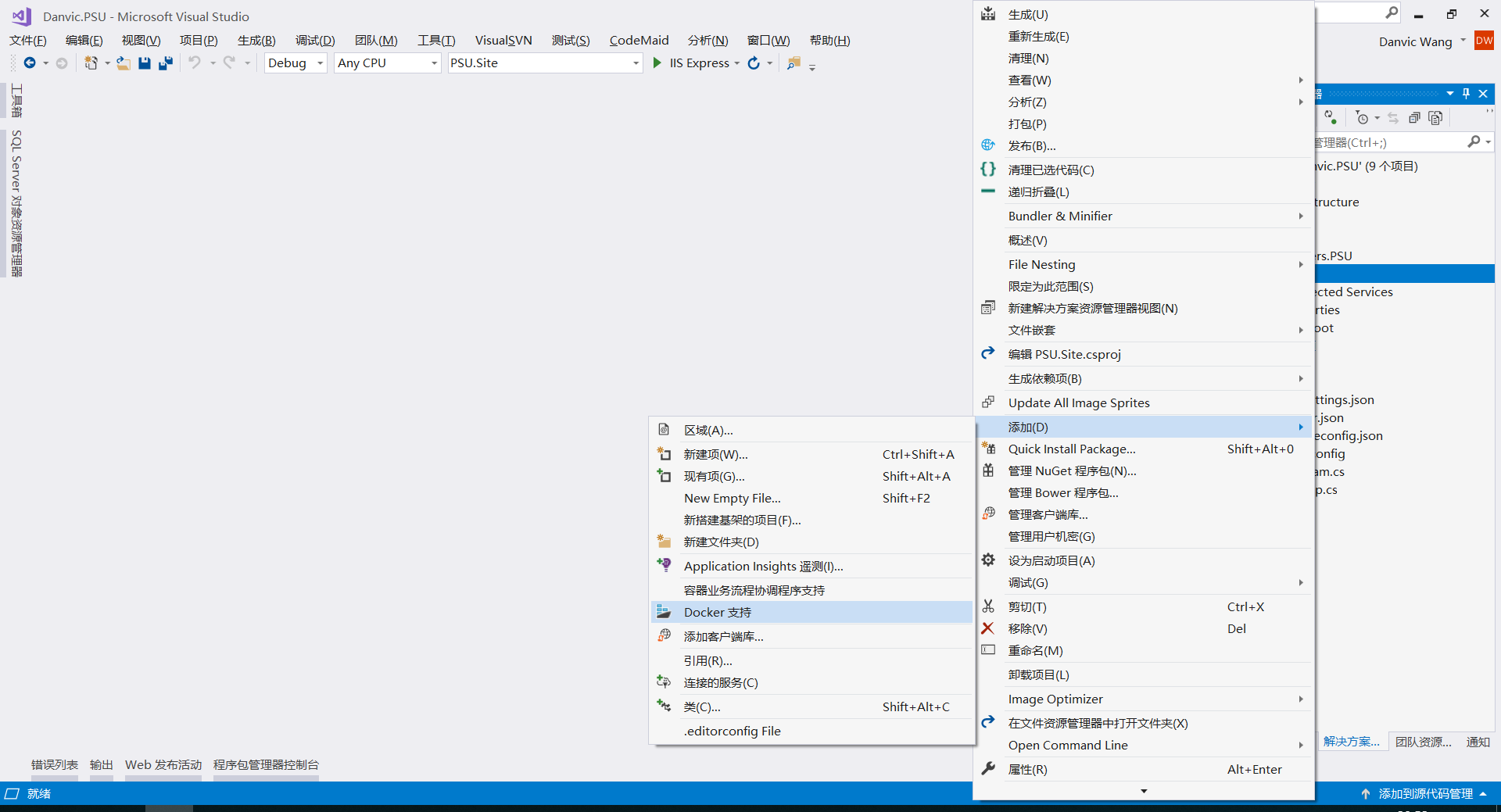Open the IIS Express dropdown arrow
Image resolution: width=1501 pixels, height=812 pixels.
[x=736, y=63]
